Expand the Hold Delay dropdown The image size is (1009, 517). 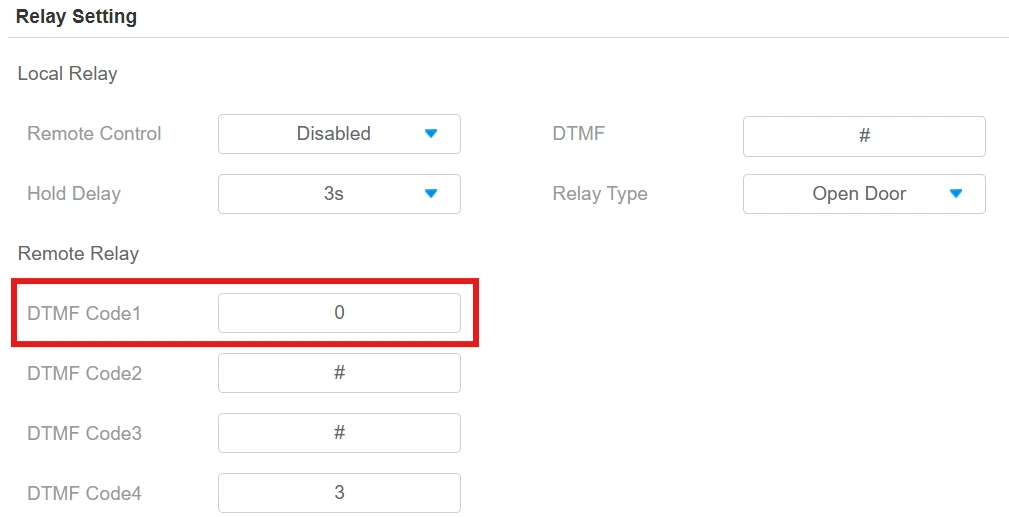[338, 194]
